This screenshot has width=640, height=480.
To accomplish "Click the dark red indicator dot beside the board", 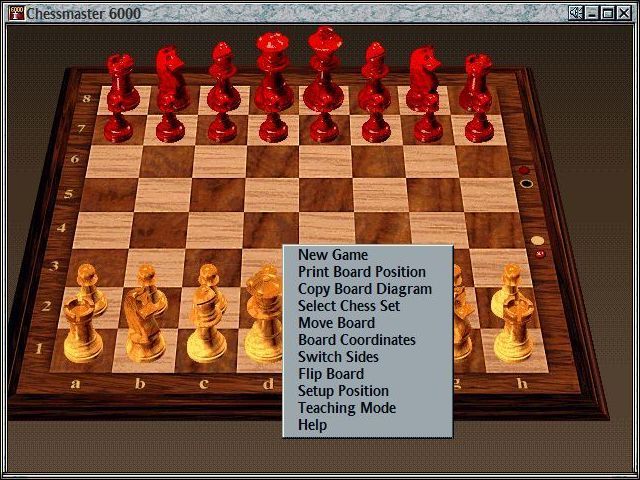I will click(x=524, y=170).
